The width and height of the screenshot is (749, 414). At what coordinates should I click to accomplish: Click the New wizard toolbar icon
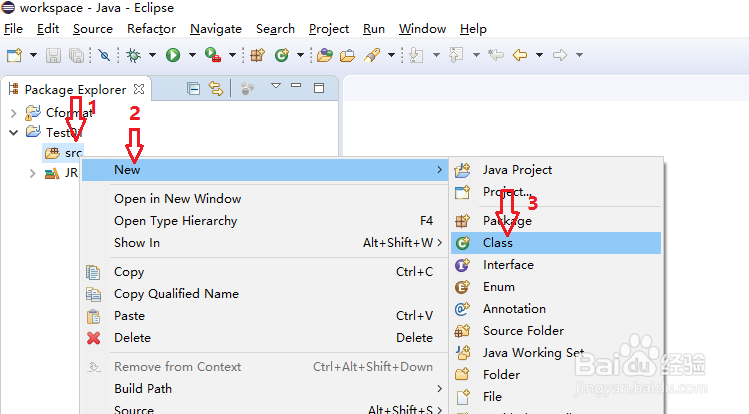tap(14, 55)
